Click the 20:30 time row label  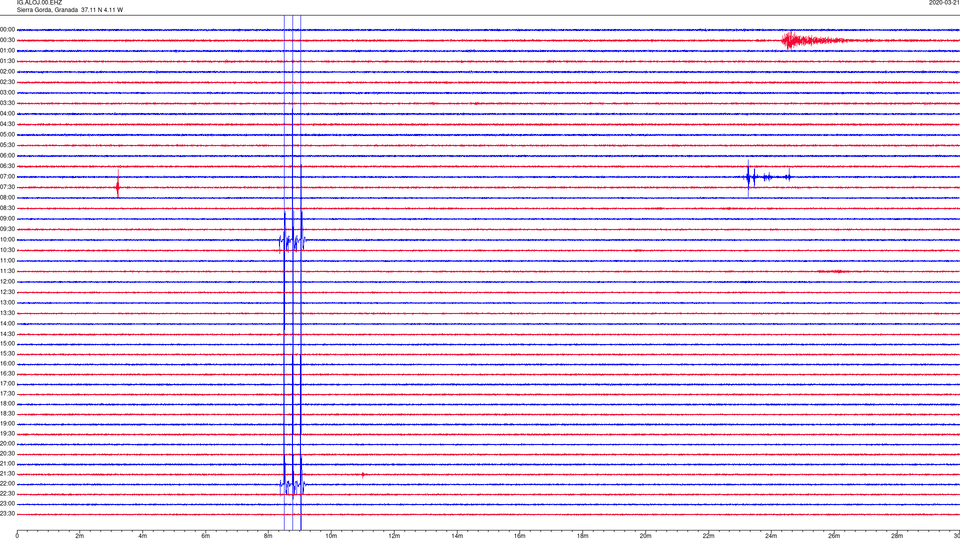[7, 454]
